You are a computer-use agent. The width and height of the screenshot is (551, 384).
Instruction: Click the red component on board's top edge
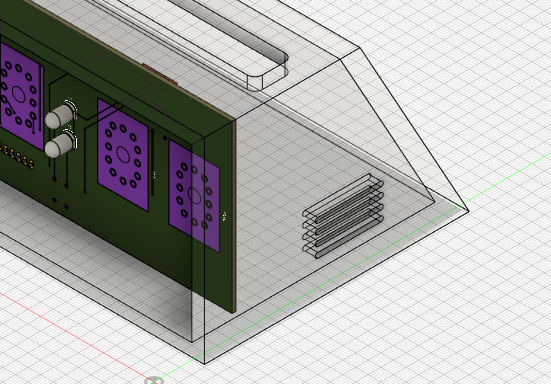160,74
